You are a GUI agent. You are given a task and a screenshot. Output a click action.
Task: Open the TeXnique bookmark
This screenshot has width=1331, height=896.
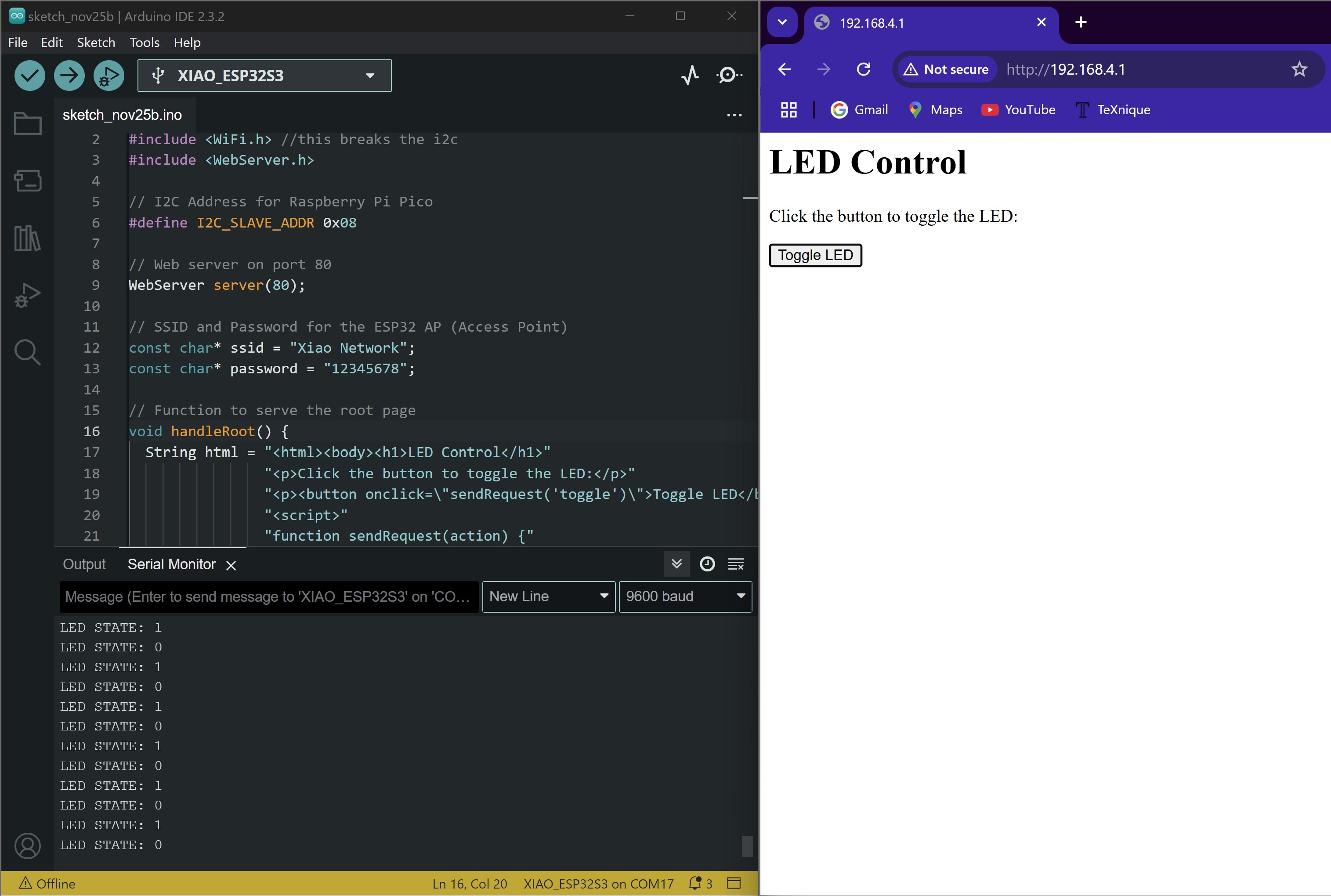1113,110
